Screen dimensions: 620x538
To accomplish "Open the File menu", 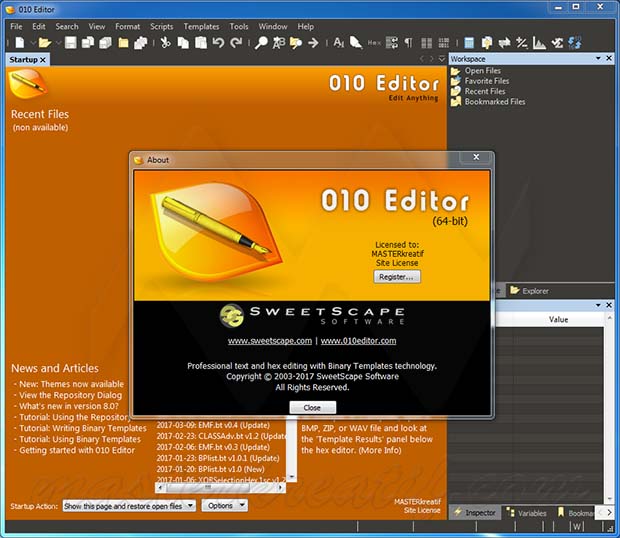I will click(x=16, y=26).
